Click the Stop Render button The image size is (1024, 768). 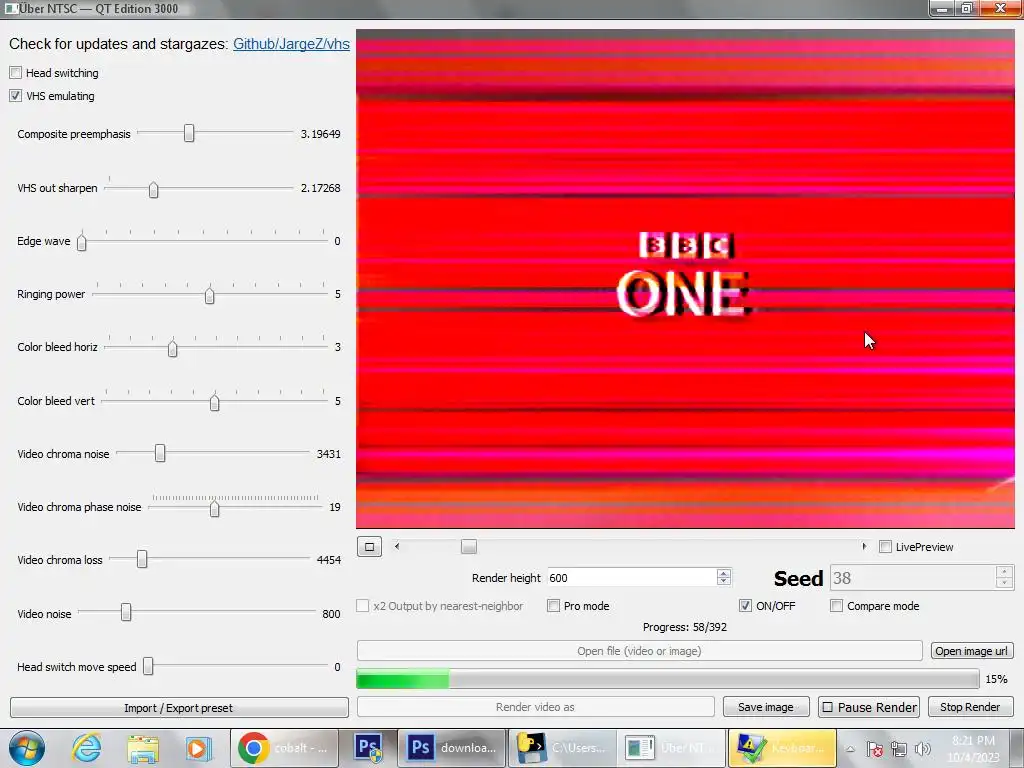970,707
